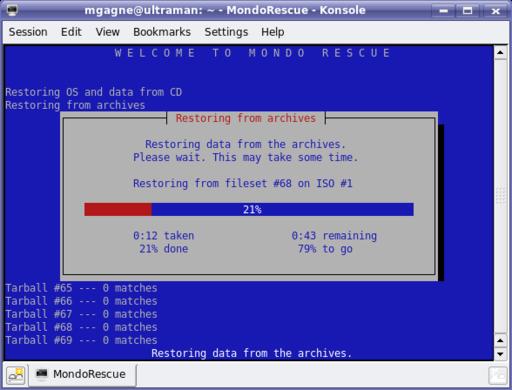Click the 21% label on progress bar
Viewport: 512px width, 390px height.
(x=252, y=209)
